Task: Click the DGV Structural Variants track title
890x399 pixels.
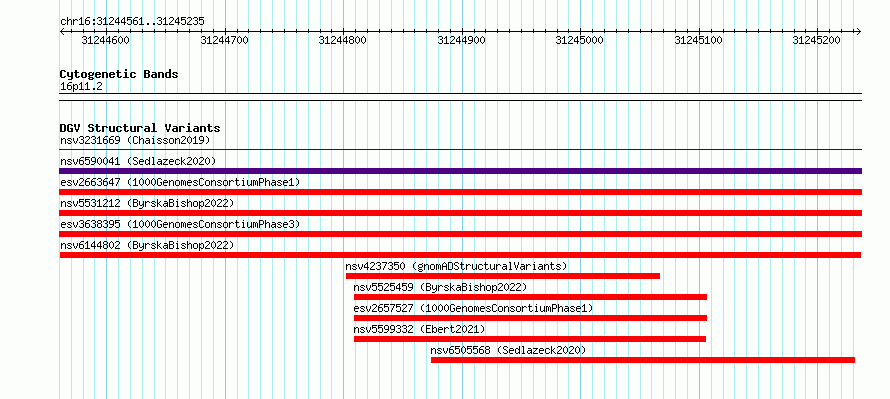Action: [x=140, y=128]
